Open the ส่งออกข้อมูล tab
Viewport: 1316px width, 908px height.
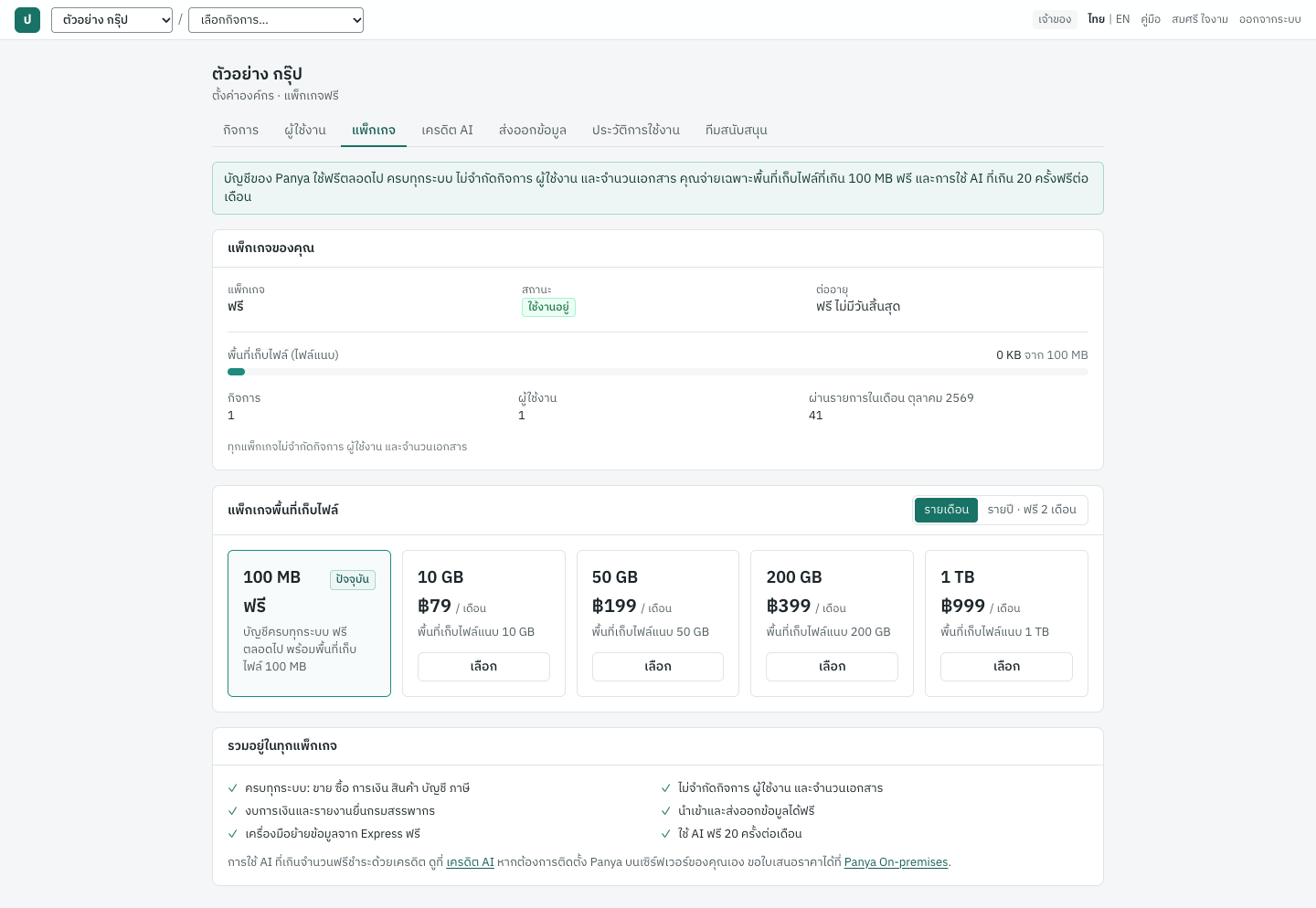[x=533, y=130]
